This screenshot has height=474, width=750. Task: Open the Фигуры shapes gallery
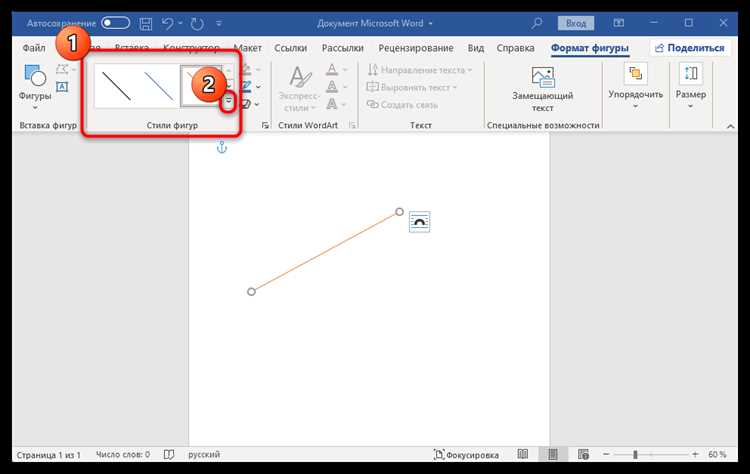[x=35, y=87]
